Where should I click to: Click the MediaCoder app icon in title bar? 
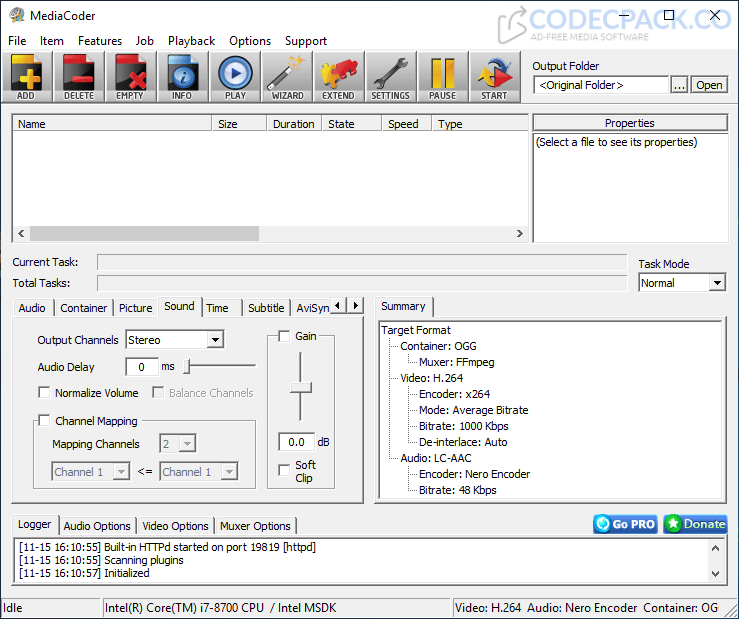pyautogui.click(x=16, y=16)
